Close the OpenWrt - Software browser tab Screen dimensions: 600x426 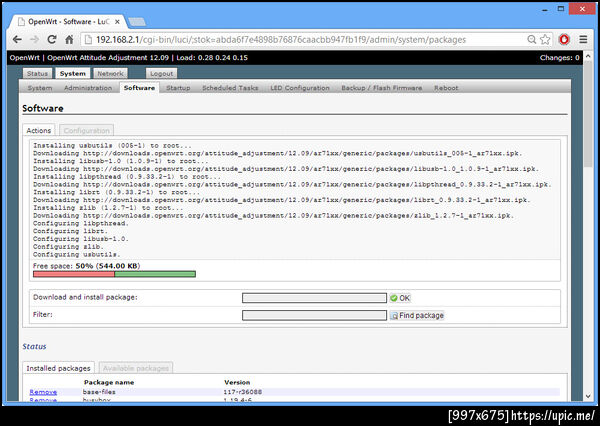click(117, 22)
